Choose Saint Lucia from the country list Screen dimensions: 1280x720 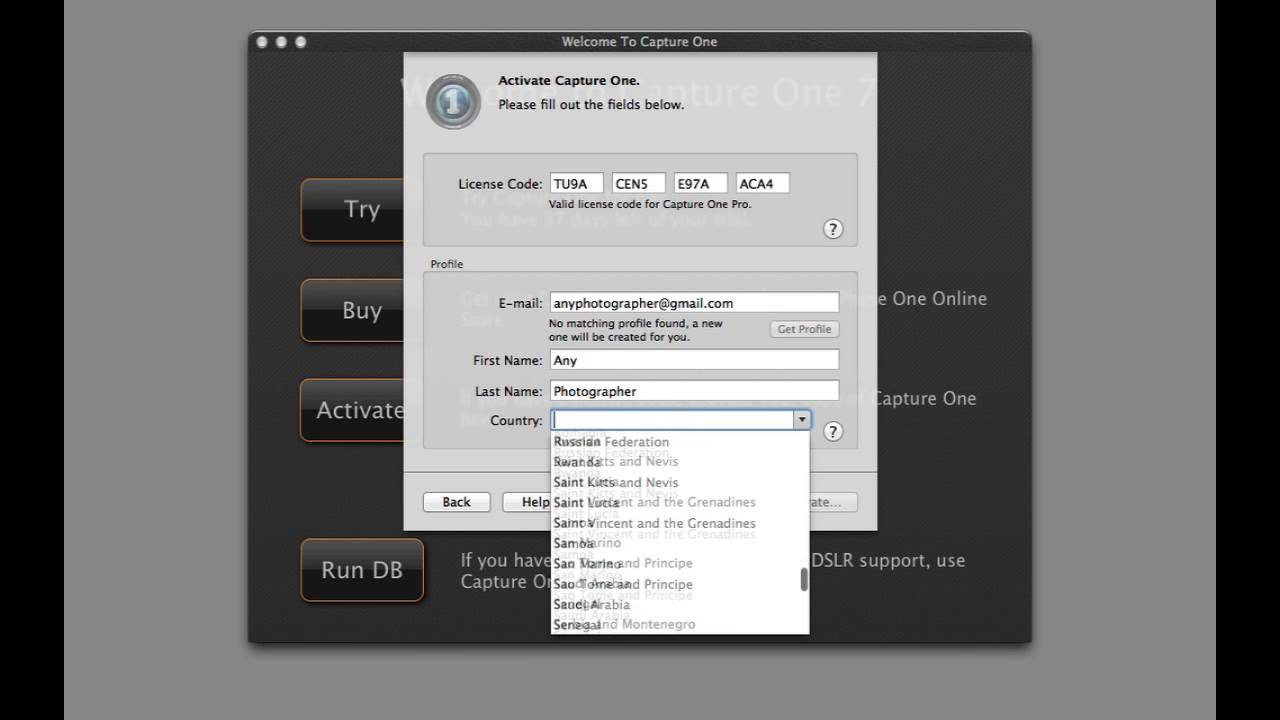tap(680, 503)
